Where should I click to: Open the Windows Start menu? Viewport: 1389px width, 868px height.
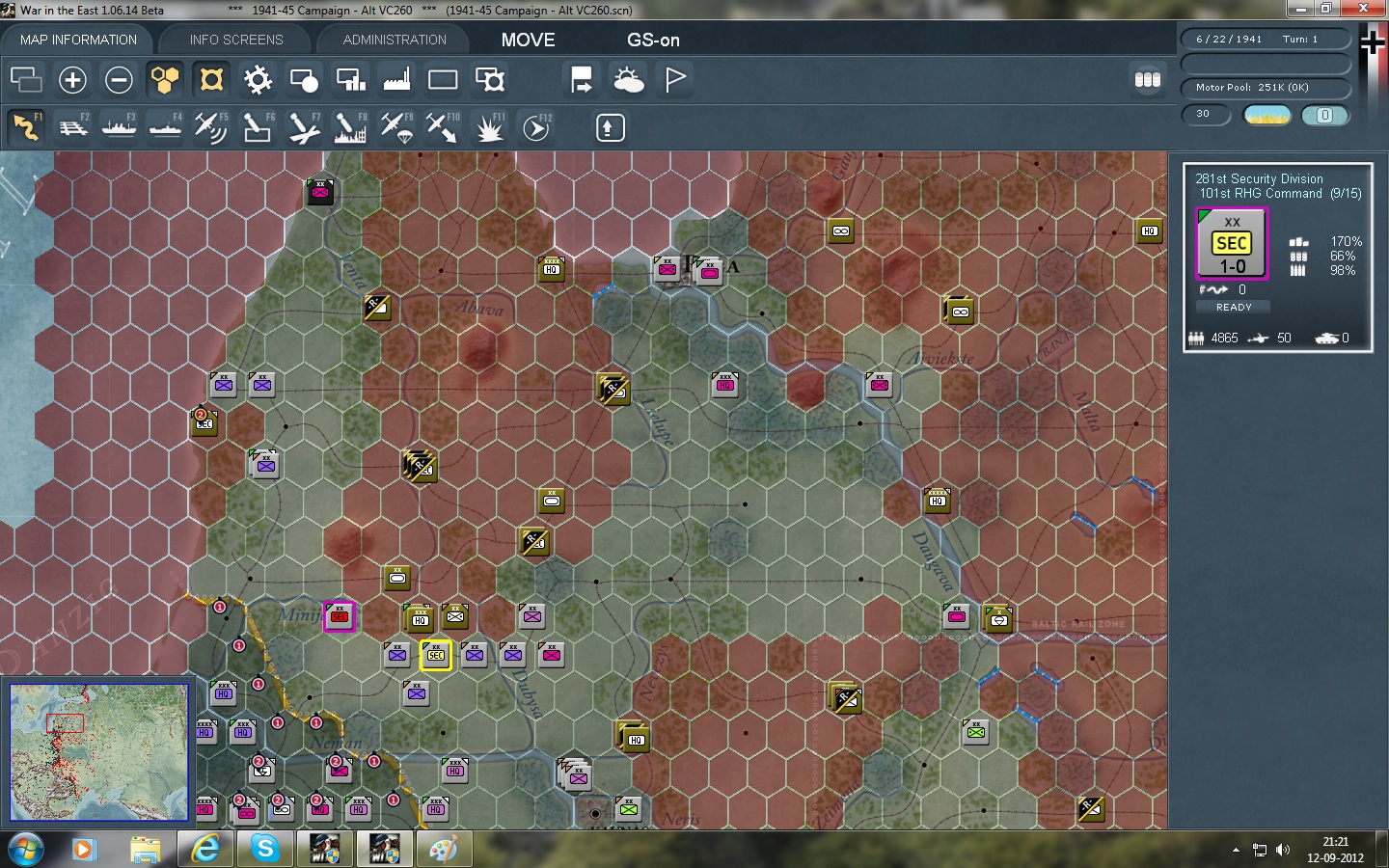click(x=26, y=850)
